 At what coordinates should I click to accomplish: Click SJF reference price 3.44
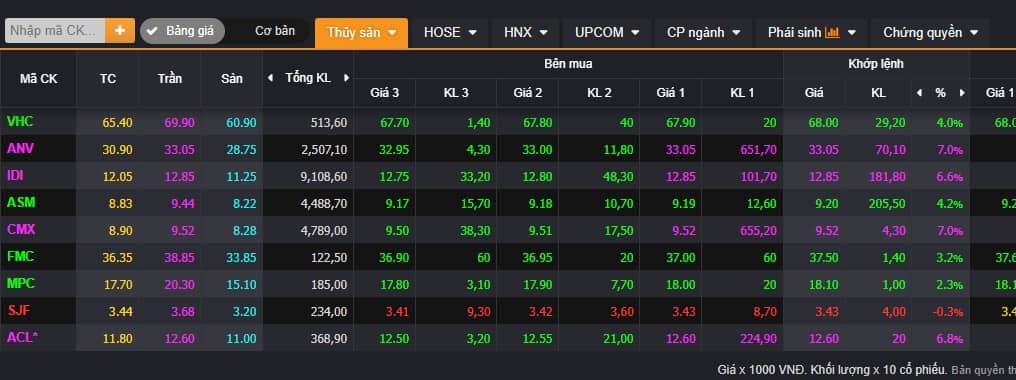pyautogui.click(x=121, y=312)
